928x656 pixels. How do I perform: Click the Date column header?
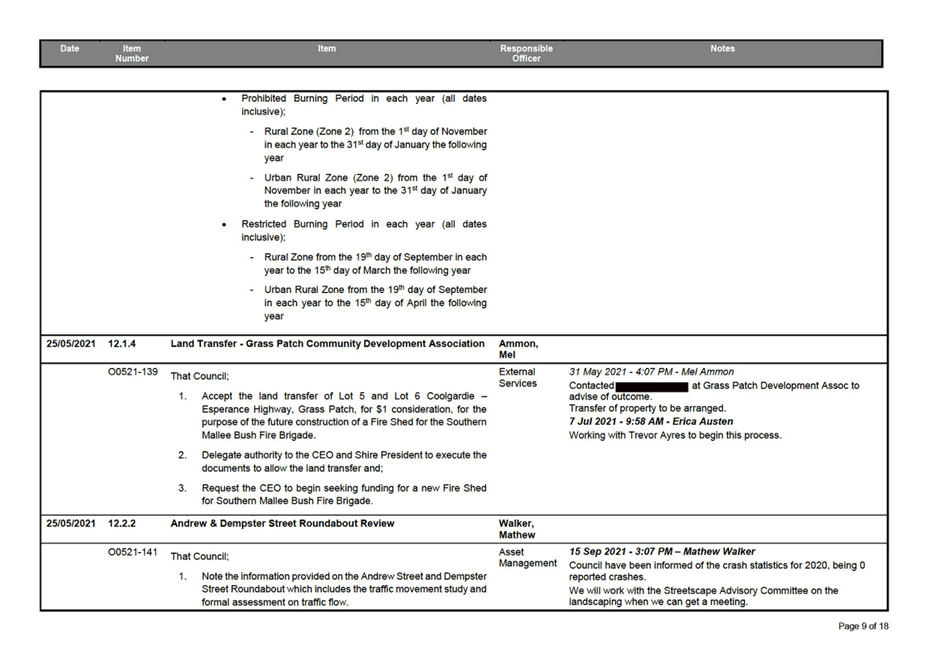pos(69,49)
